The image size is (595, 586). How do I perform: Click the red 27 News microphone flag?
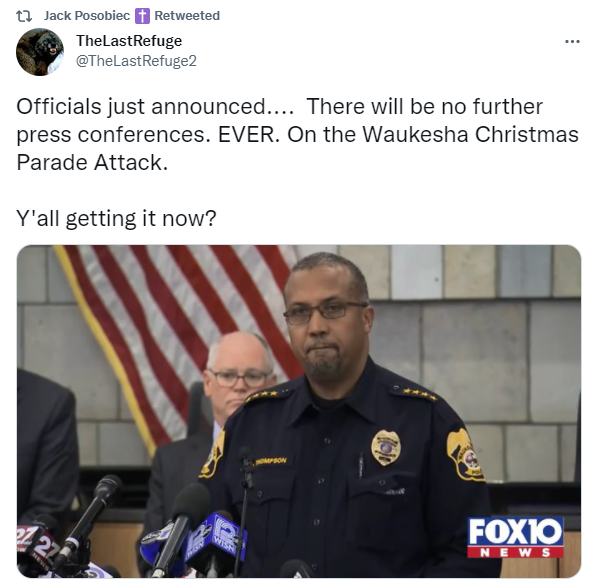pos(36,545)
